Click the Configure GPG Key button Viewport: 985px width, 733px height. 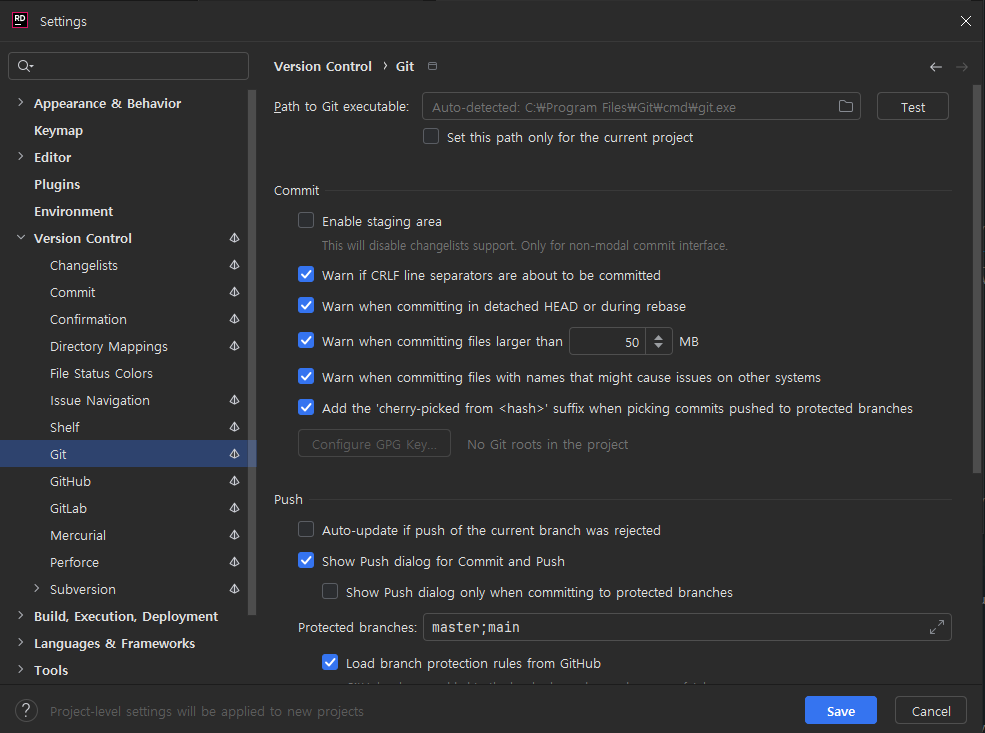tap(374, 443)
